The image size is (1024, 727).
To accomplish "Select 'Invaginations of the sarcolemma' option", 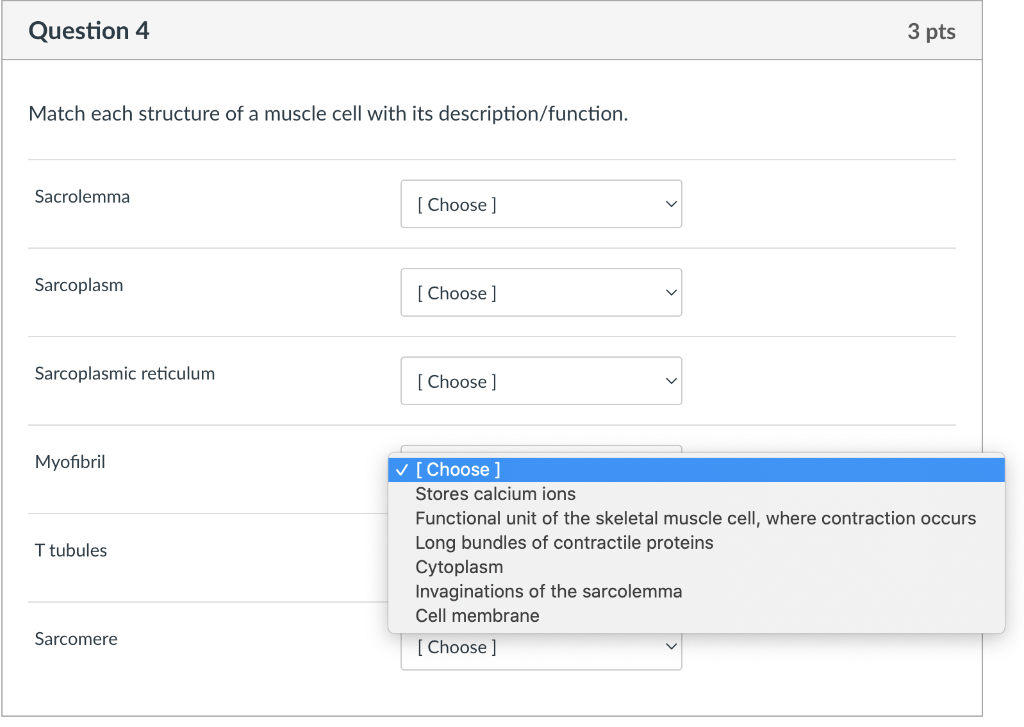I will coord(548,591).
